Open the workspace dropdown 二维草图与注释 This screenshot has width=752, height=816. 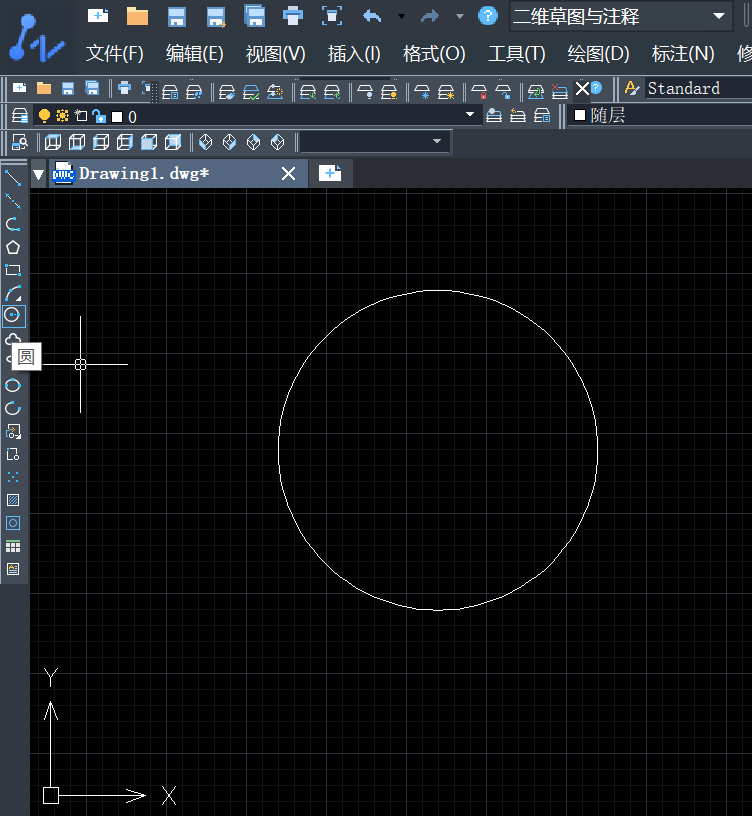[621, 16]
